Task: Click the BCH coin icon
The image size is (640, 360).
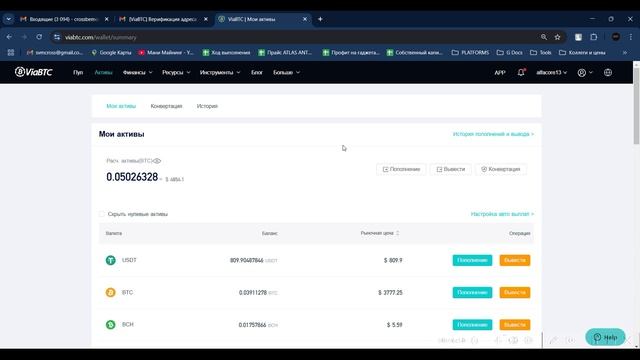Action: pyautogui.click(x=111, y=324)
